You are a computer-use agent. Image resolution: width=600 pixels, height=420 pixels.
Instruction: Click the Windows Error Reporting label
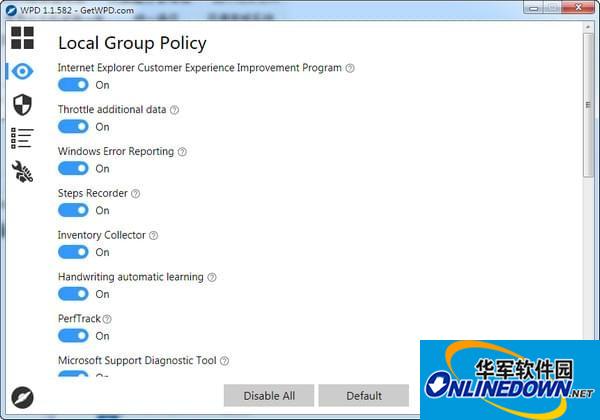click(116, 151)
